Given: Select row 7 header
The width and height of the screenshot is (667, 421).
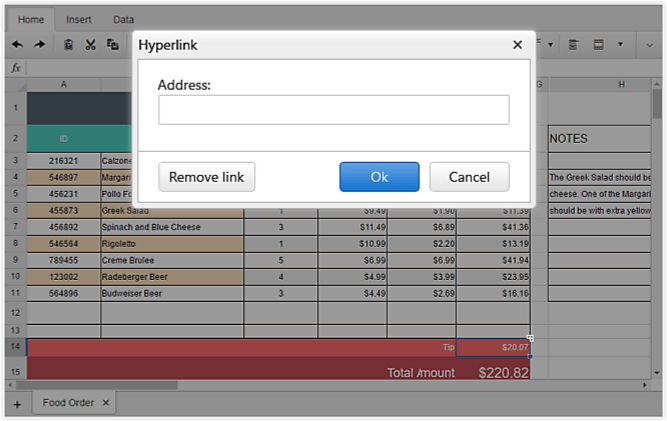Looking at the screenshot, I should [16, 227].
